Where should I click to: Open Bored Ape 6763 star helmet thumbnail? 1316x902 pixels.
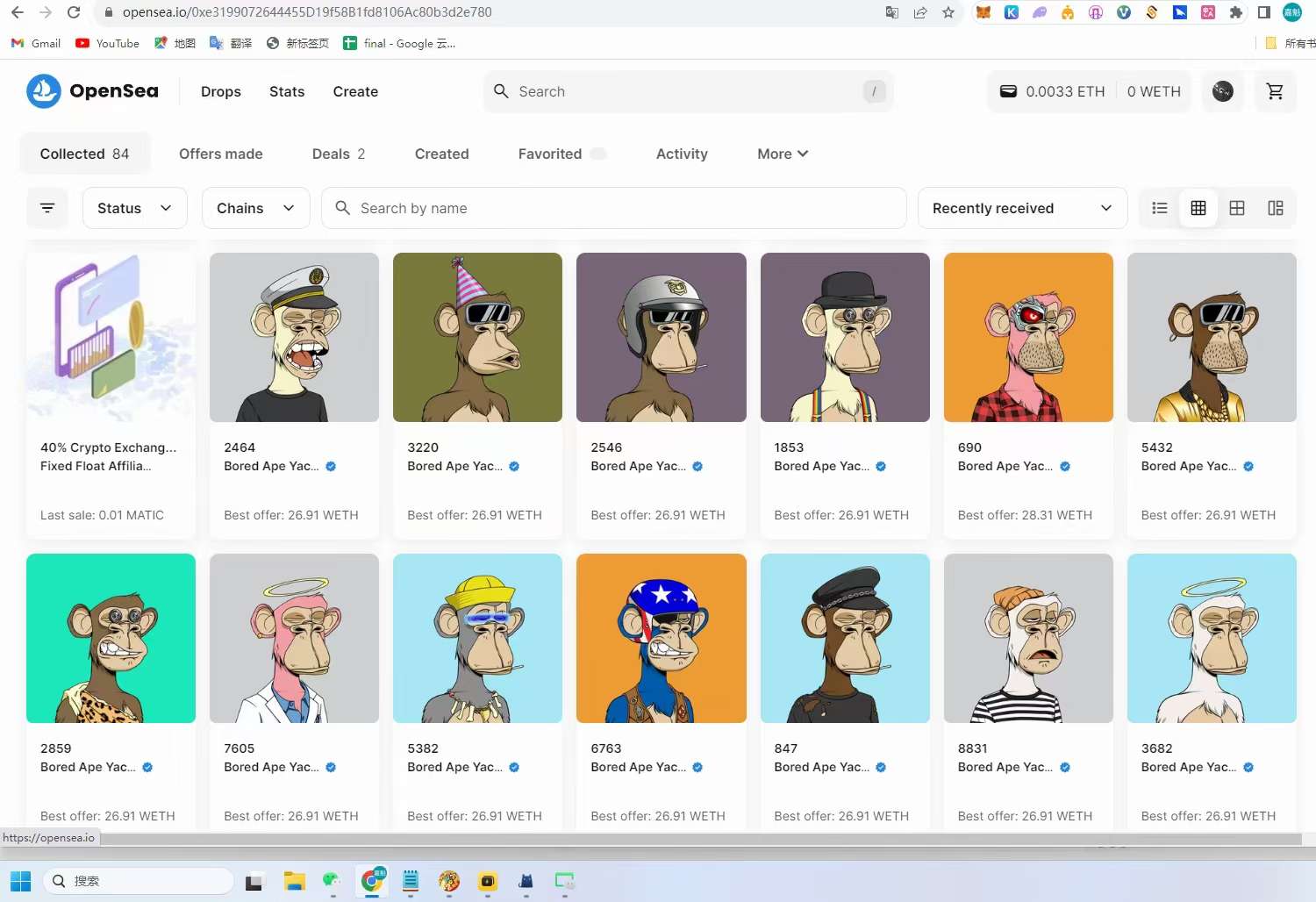pos(662,639)
